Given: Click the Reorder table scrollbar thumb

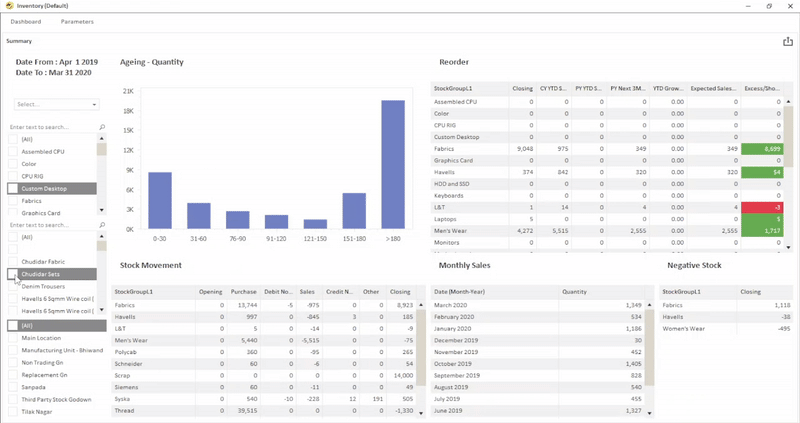Looking at the screenshot, I should [788, 136].
